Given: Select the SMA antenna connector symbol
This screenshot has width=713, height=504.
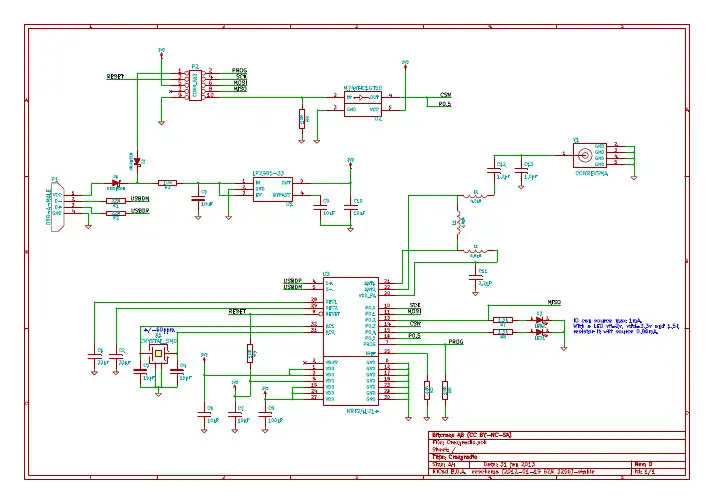Looking at the screenshot, I should coord(590,155).
